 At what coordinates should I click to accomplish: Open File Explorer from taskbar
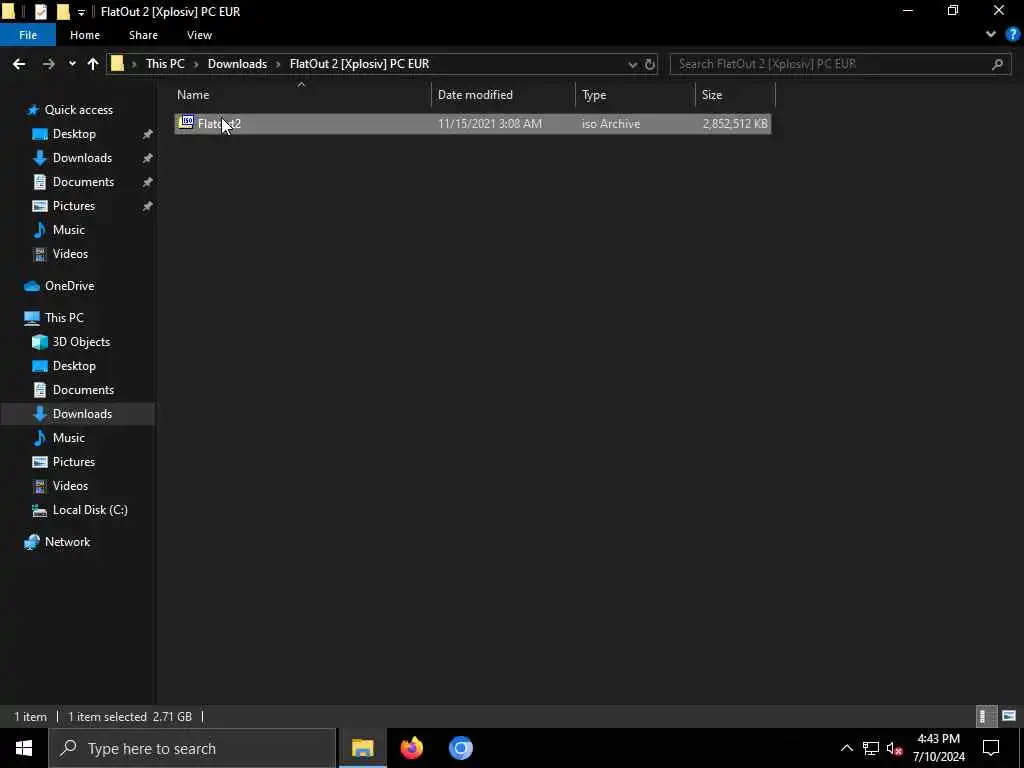(362, 748)
